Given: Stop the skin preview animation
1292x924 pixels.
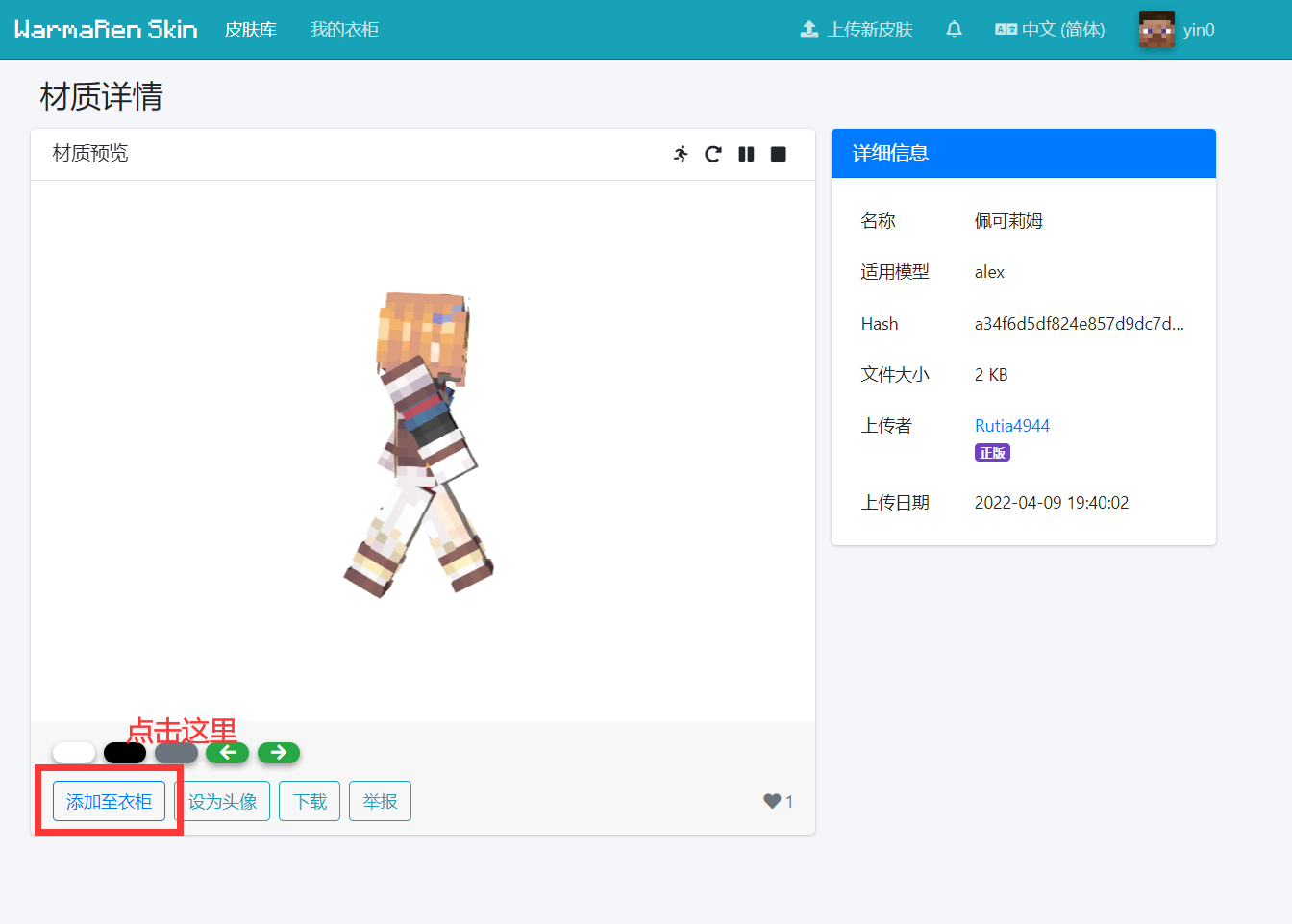Looking at the screenshot, I should (x=779, y=154).
